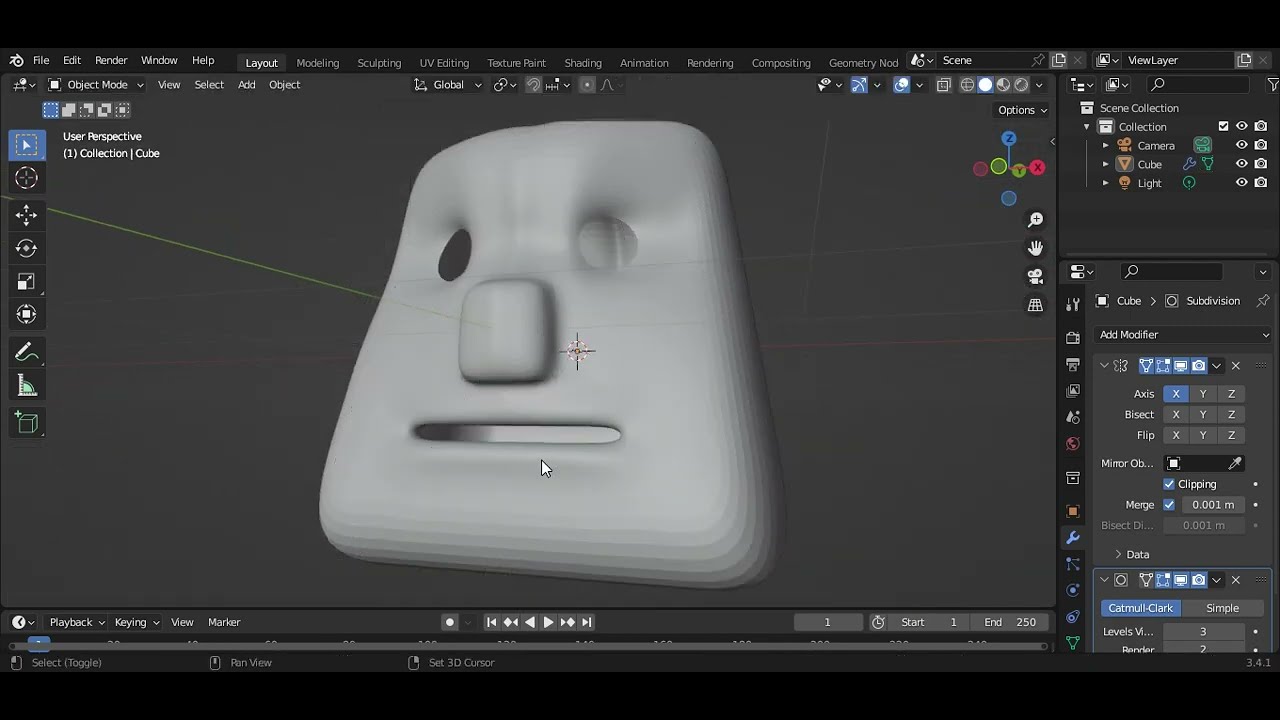Pick the Add Cube tool
The image size is (1280, 720).
26,423
